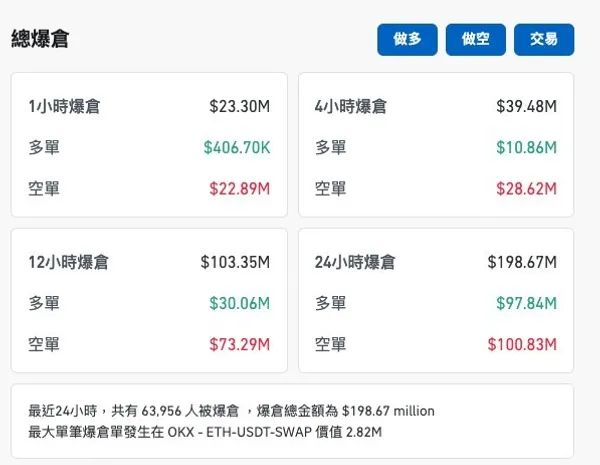The height and width of the screenshot is (465, 600).
Task: Click the green $406.70K long value
Action: pos(237,147)
